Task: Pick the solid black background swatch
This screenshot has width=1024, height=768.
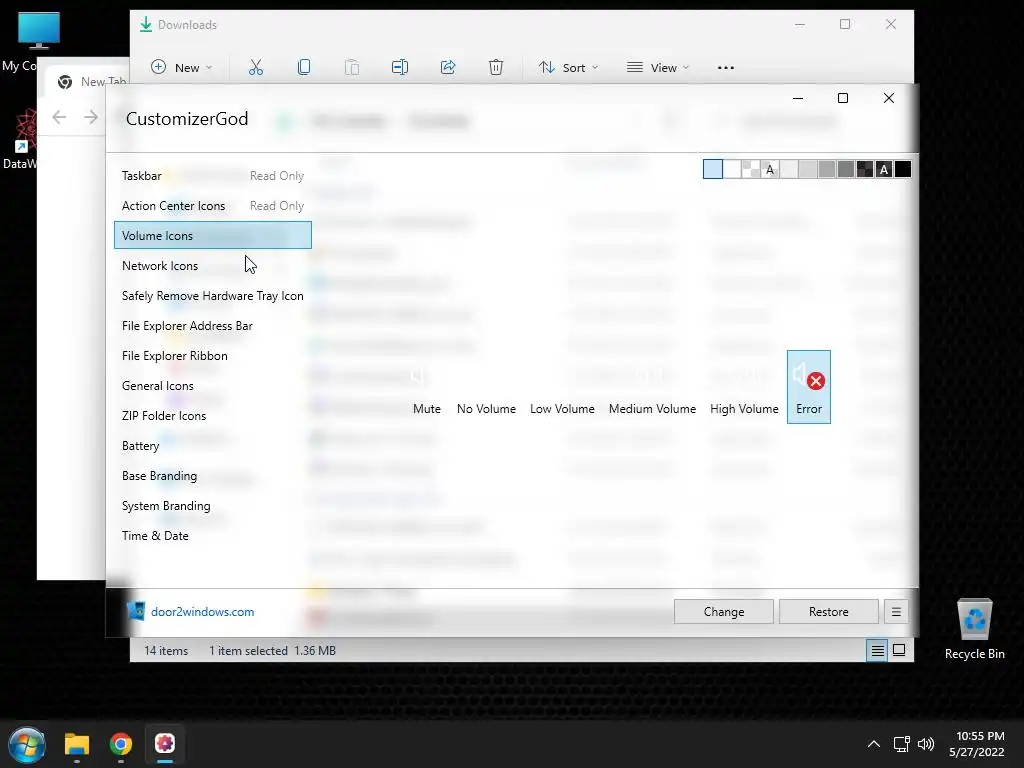Action: pos(903,169)
